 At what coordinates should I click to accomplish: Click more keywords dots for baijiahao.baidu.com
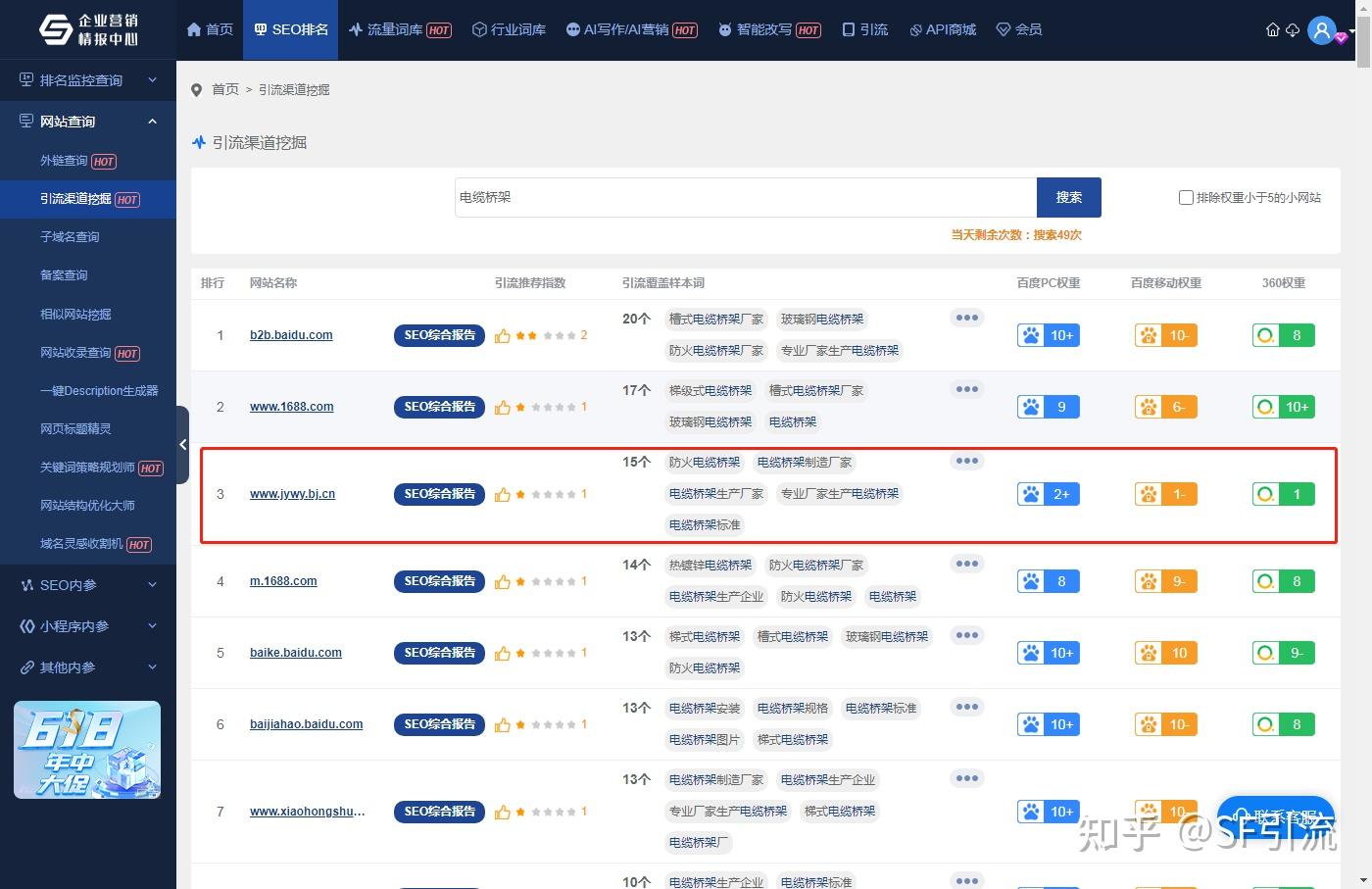967,707
